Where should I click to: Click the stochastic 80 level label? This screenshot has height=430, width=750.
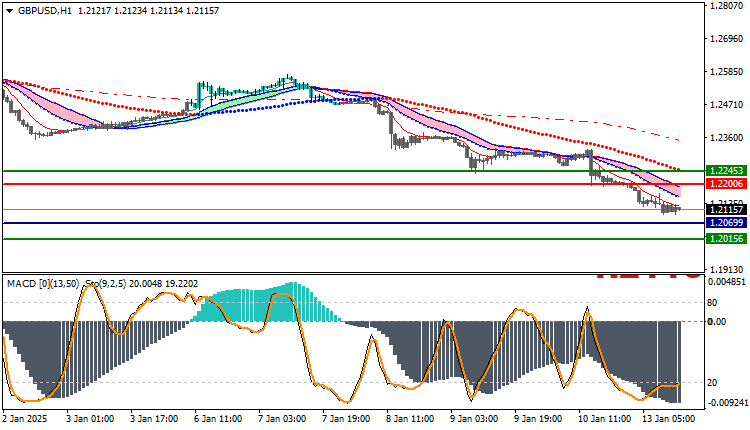pos(712,303)
